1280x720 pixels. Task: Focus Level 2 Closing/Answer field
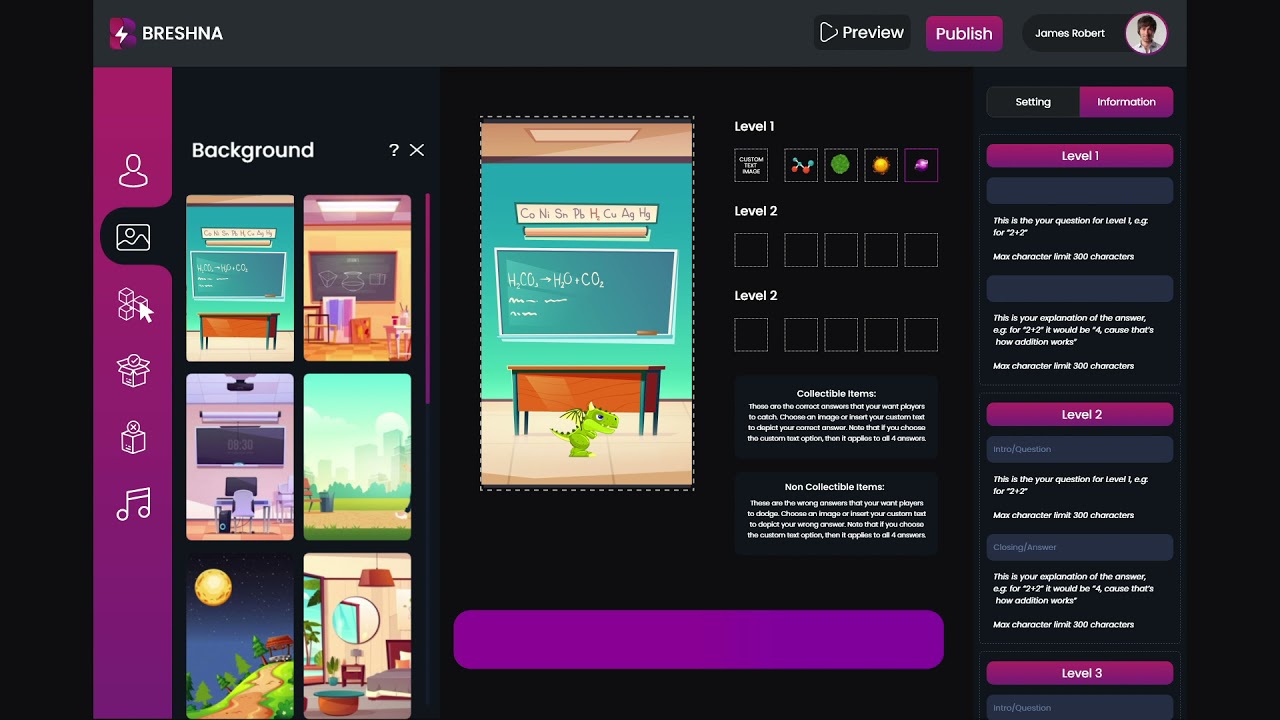click(x=1080, y=547)
